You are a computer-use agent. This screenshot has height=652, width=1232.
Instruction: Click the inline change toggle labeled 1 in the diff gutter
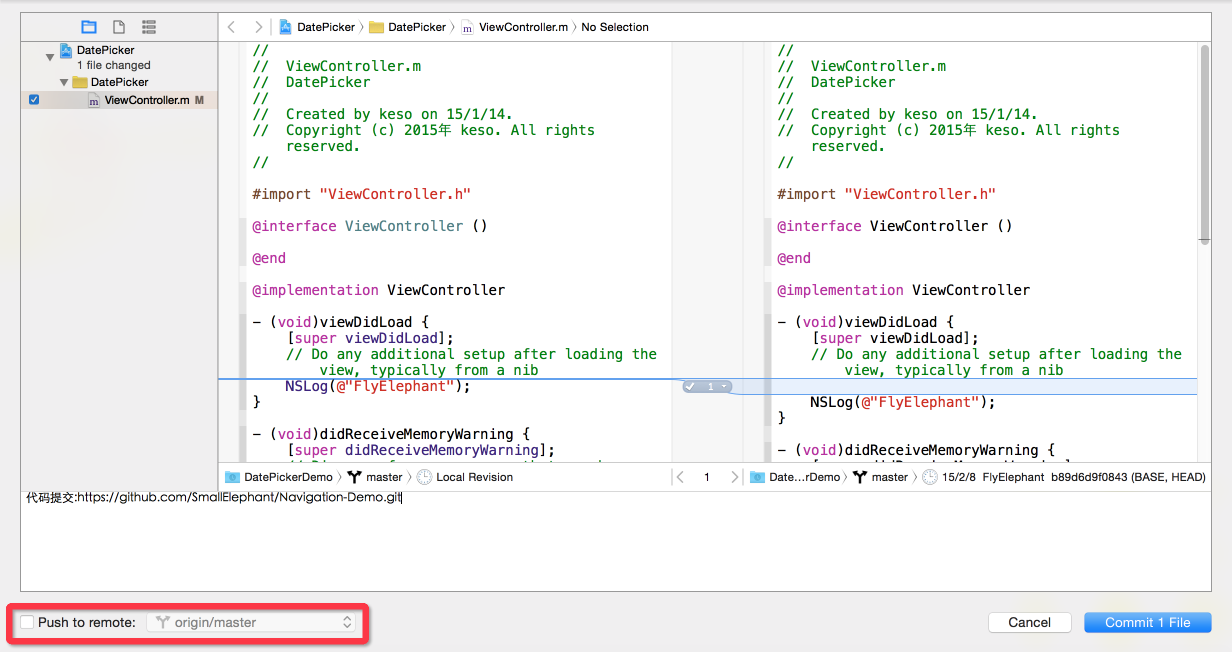(x=707, y=386)
